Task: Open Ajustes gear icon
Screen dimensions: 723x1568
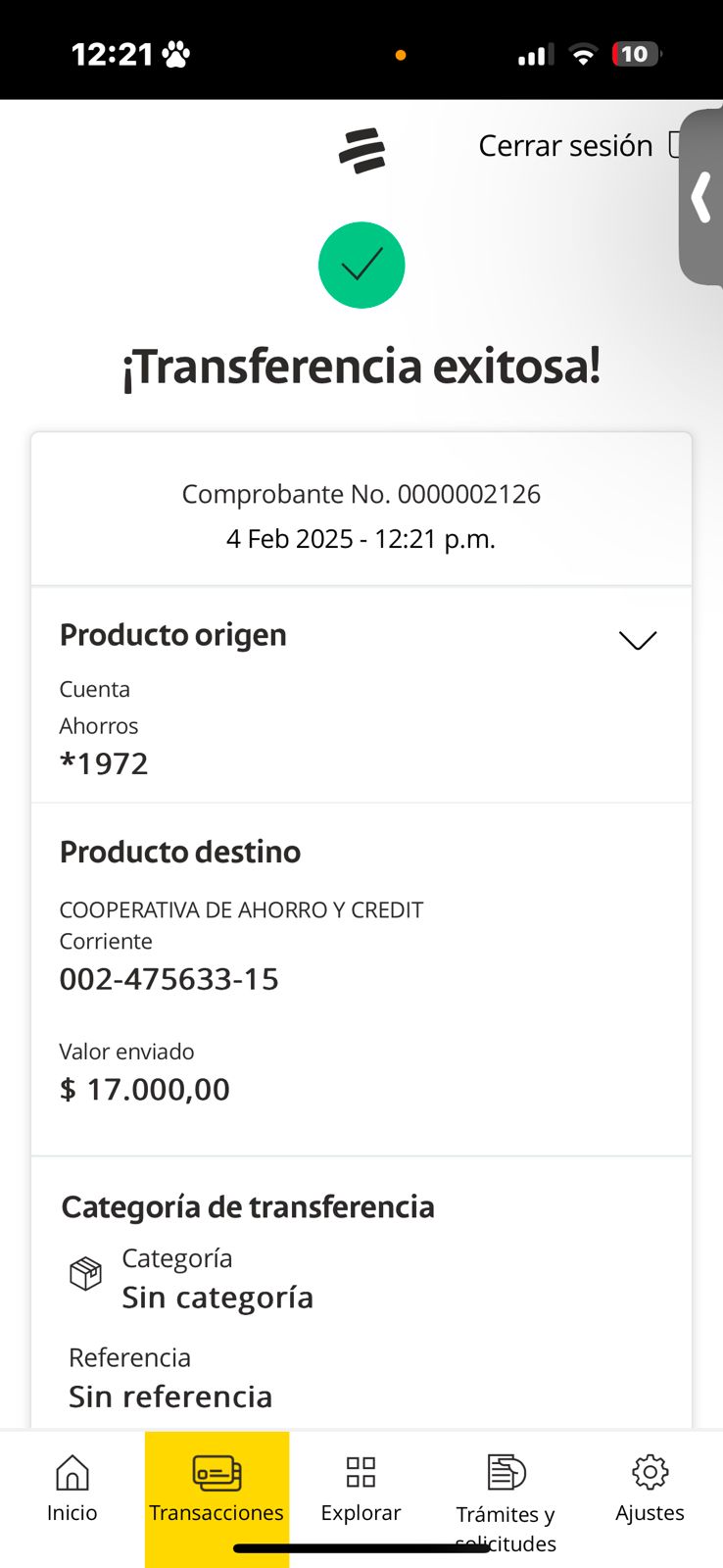Action: coord(650,1472)
